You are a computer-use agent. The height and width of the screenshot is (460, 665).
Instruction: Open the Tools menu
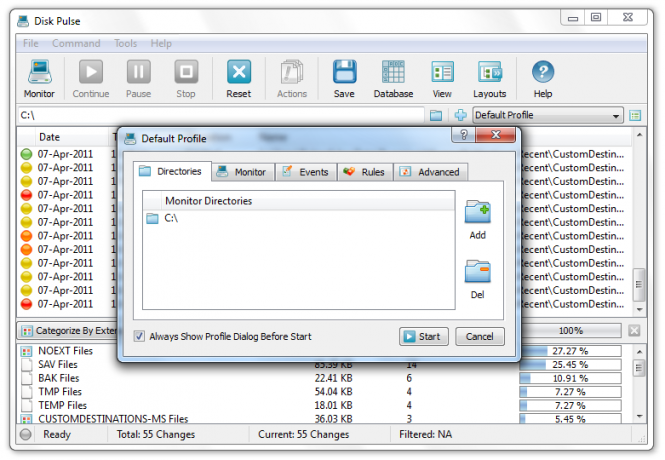[x=126, y=43]
